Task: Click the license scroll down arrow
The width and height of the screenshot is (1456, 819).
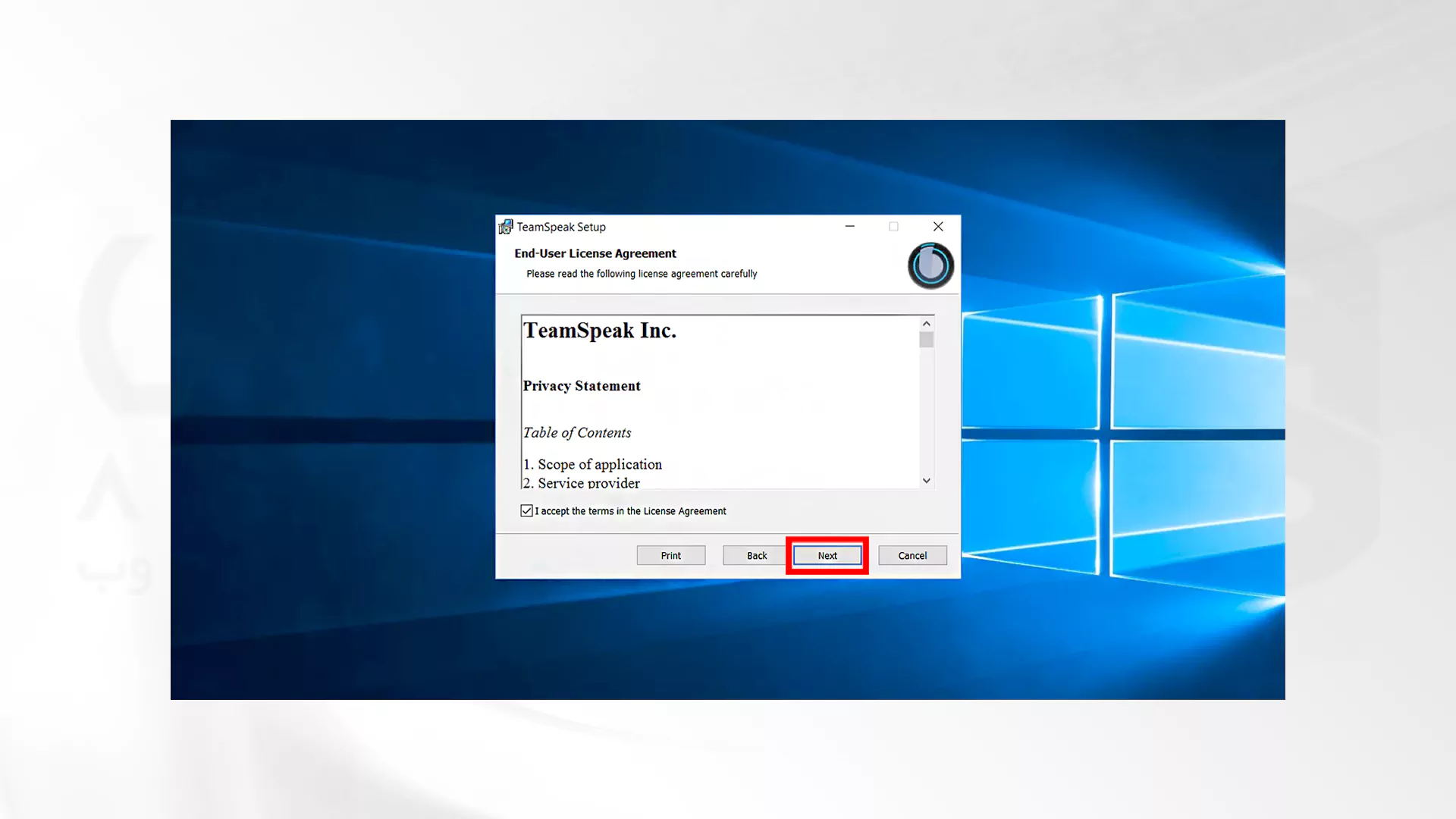Action: click(x=926, y=481)
